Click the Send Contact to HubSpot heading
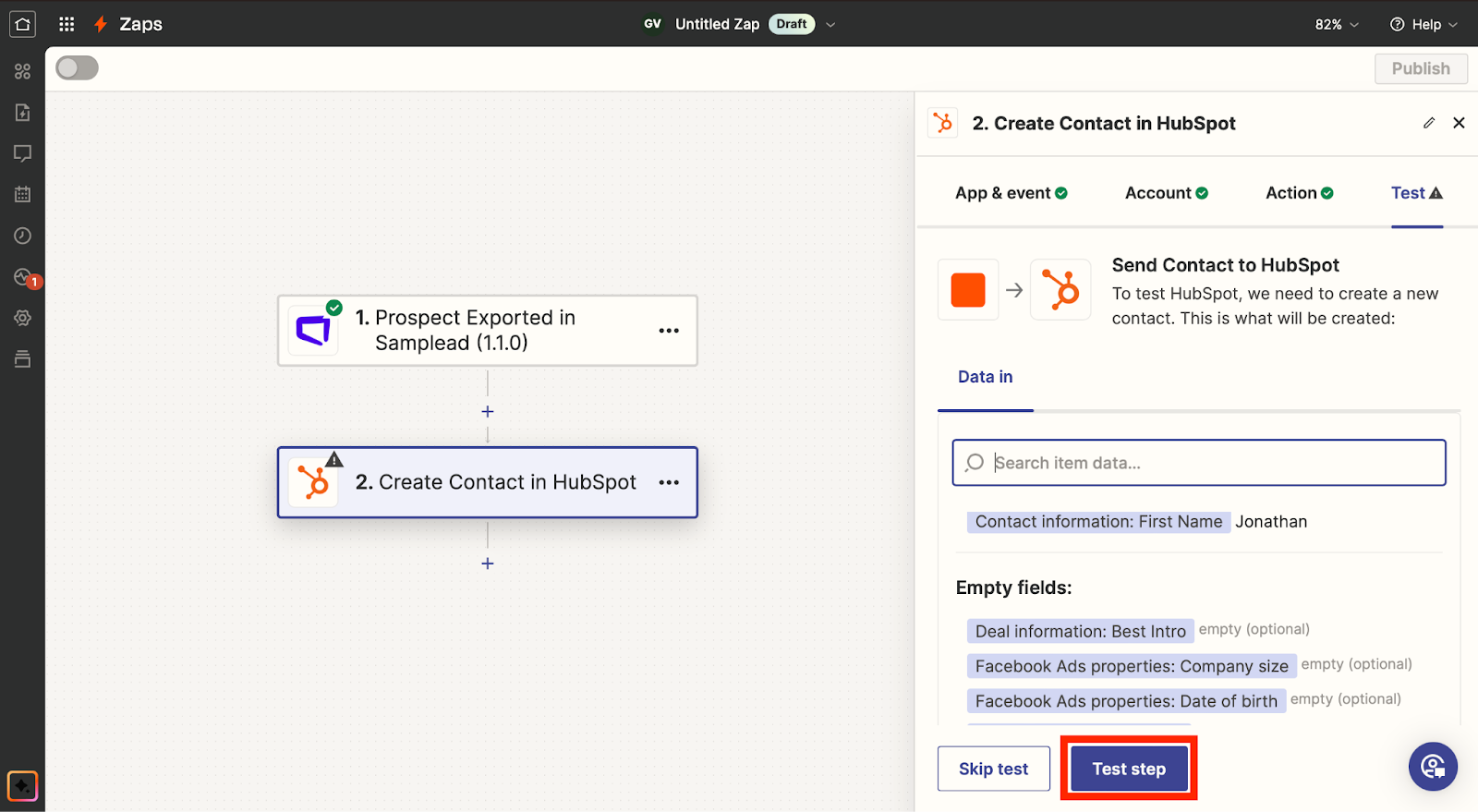This screenshot has width=1478, height=812. coord(1225,265)
